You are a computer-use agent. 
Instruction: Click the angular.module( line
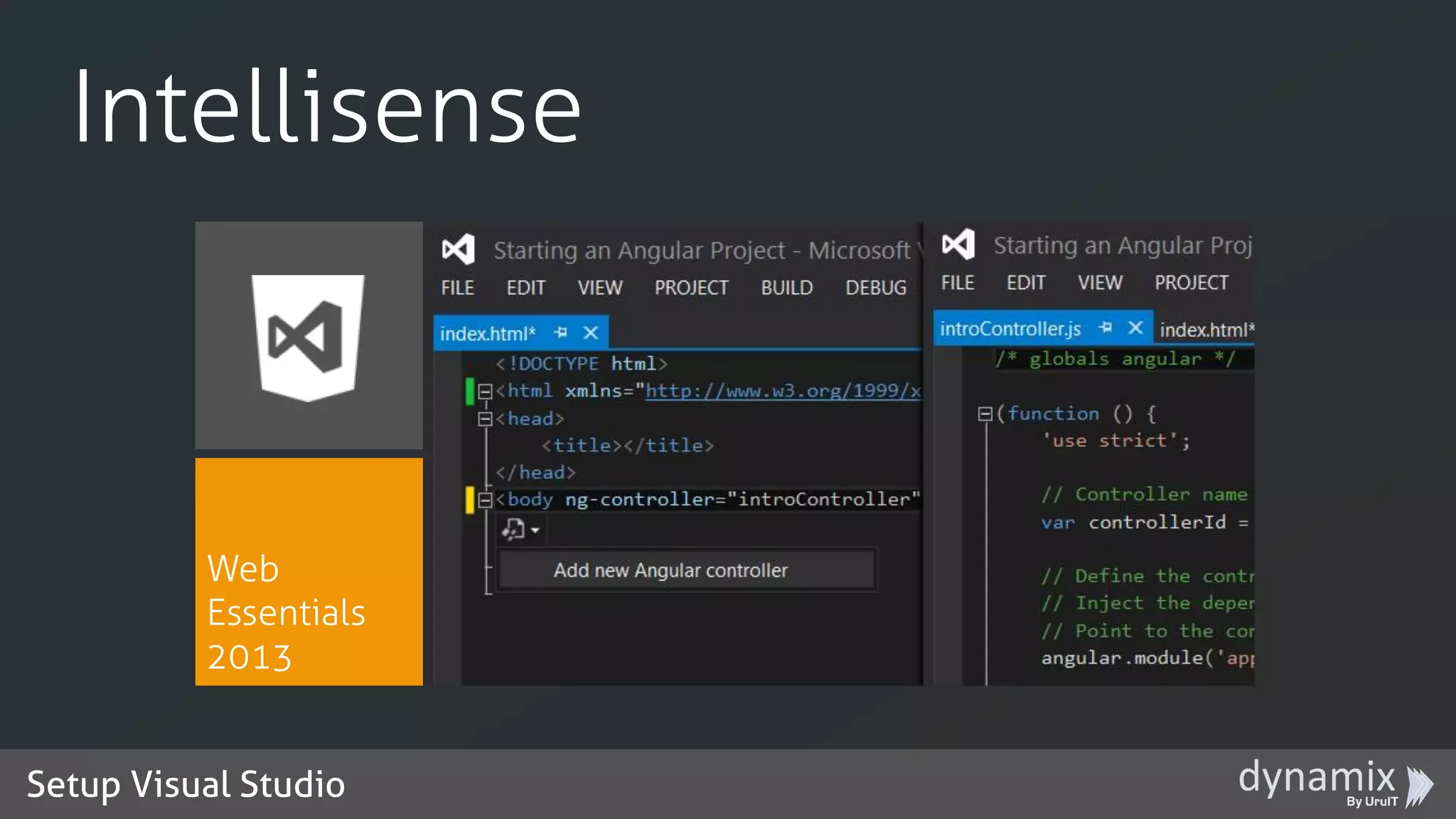[1147, 658]
